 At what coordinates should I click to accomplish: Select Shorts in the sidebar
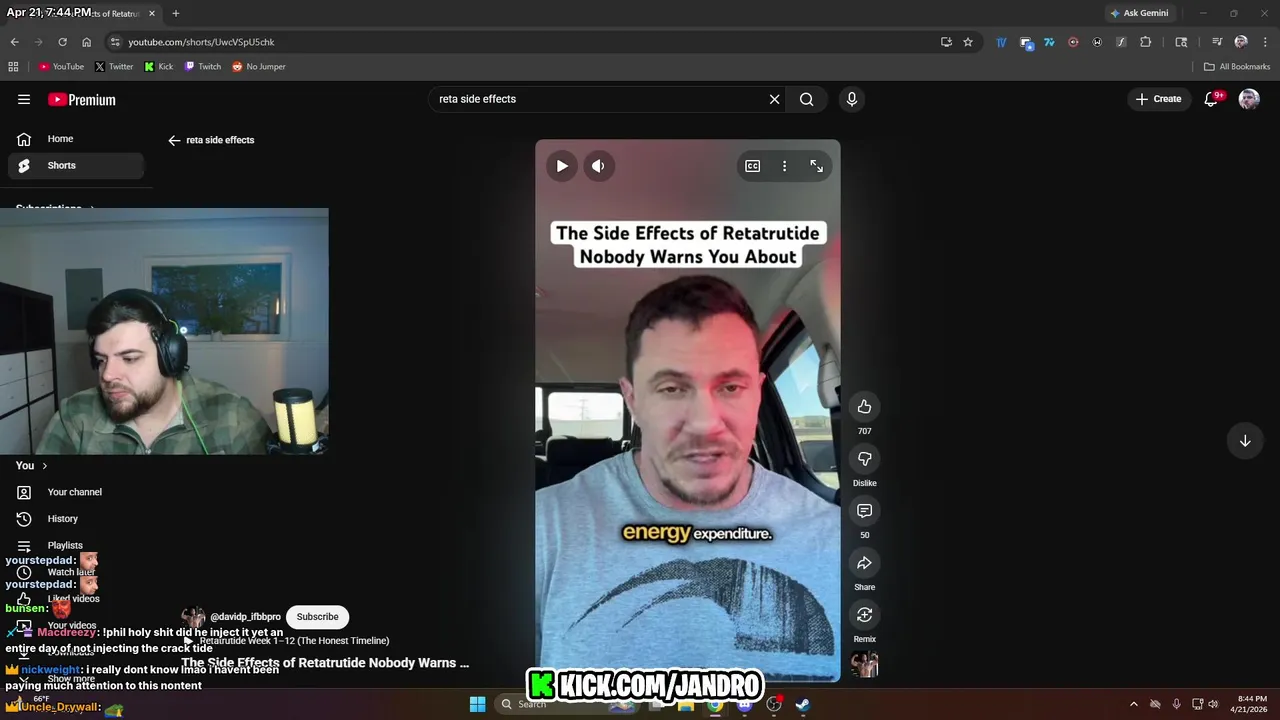75,165
